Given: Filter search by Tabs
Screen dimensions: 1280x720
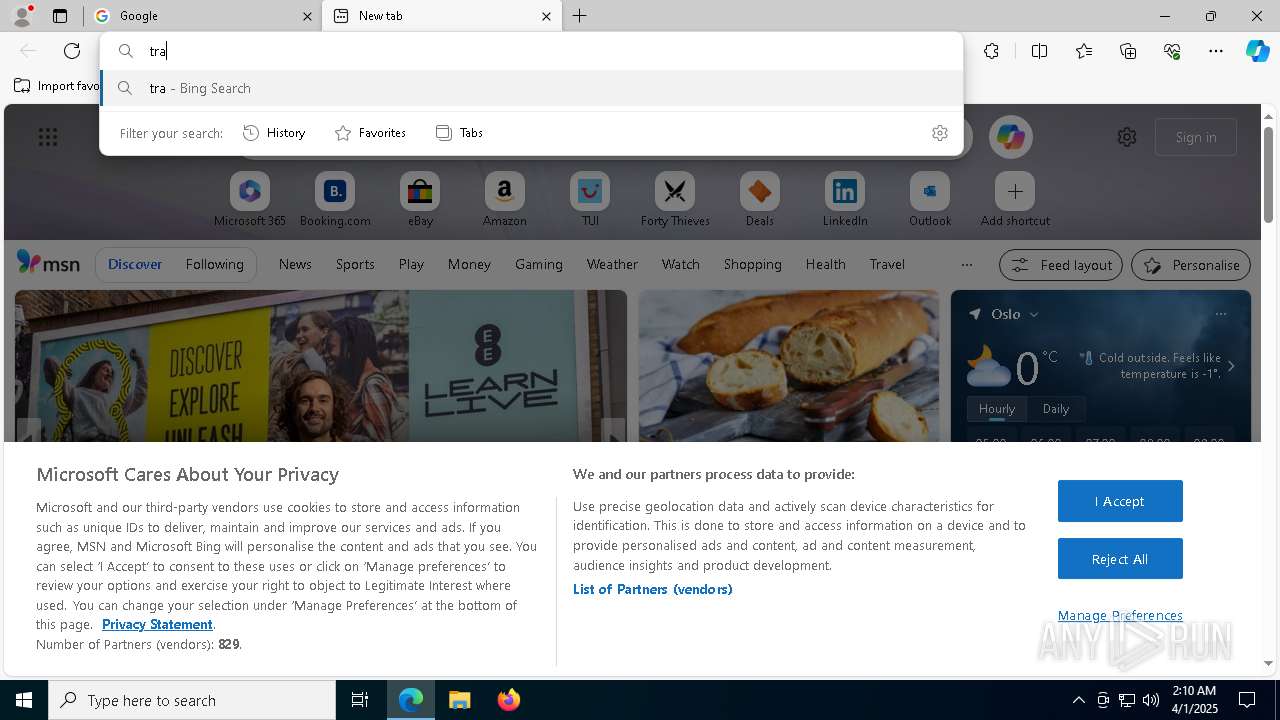Looking at the screenshot, I should click(459, 133).
